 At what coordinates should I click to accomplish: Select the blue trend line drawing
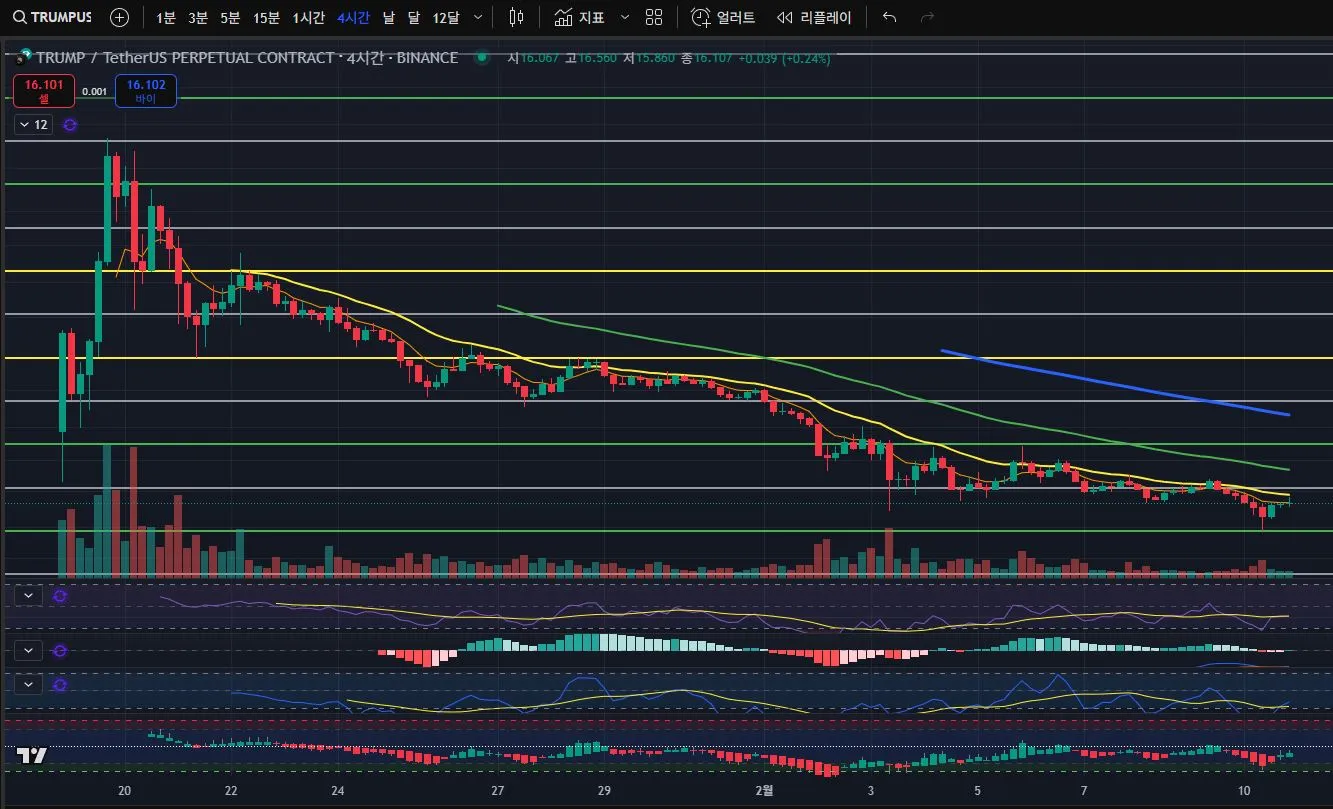(x=1114, y=382)
